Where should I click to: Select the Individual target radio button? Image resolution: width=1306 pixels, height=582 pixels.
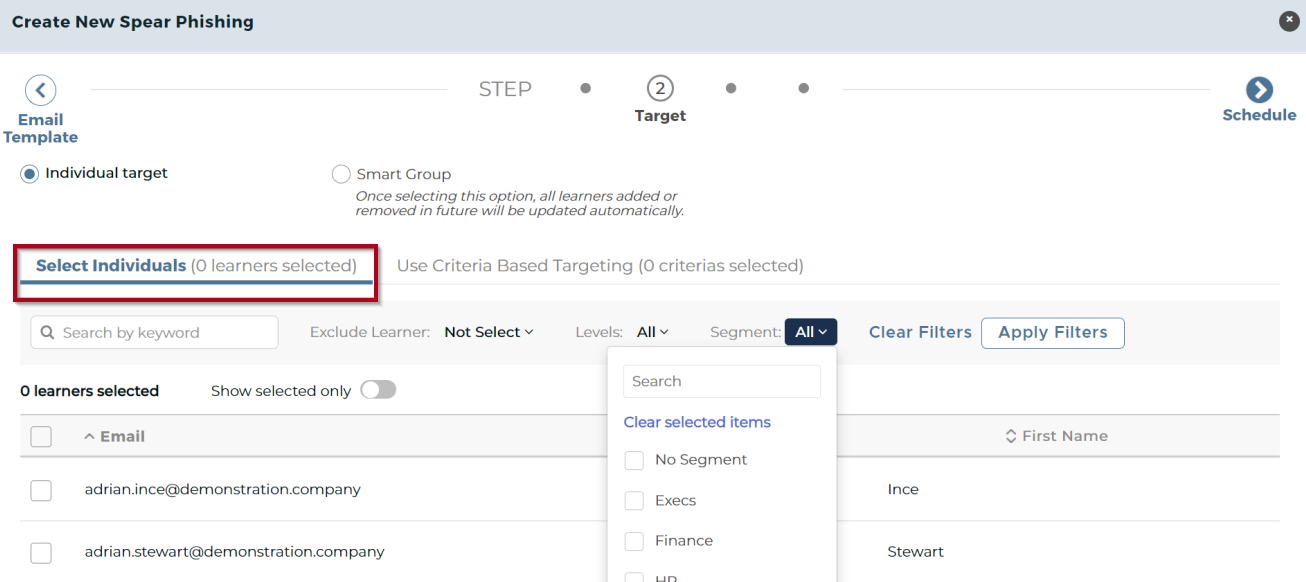coord(30,174)
